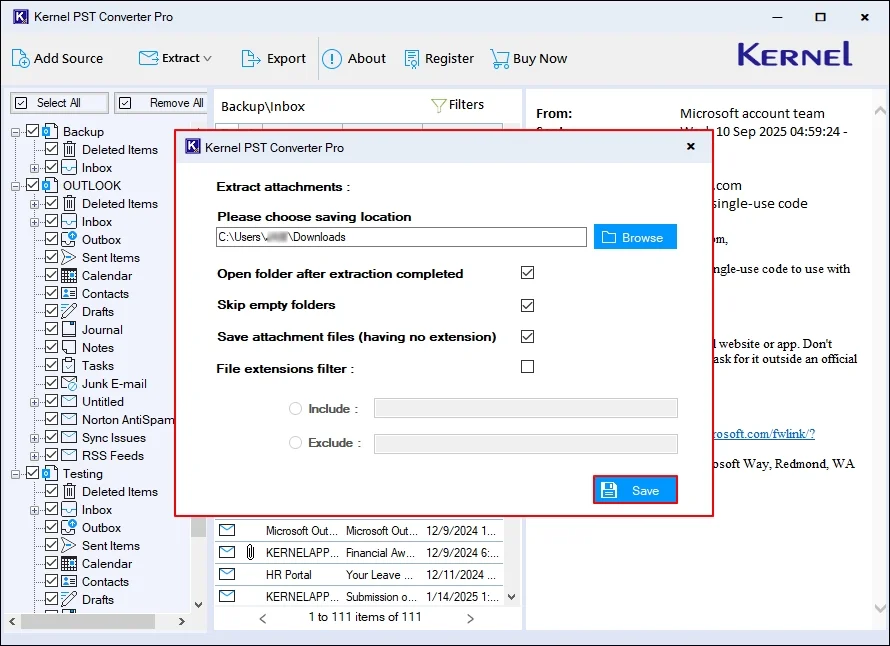Click the Add Source toolbar icon
890x646 pixels.
pyautogui.click(x=21, y=59)
